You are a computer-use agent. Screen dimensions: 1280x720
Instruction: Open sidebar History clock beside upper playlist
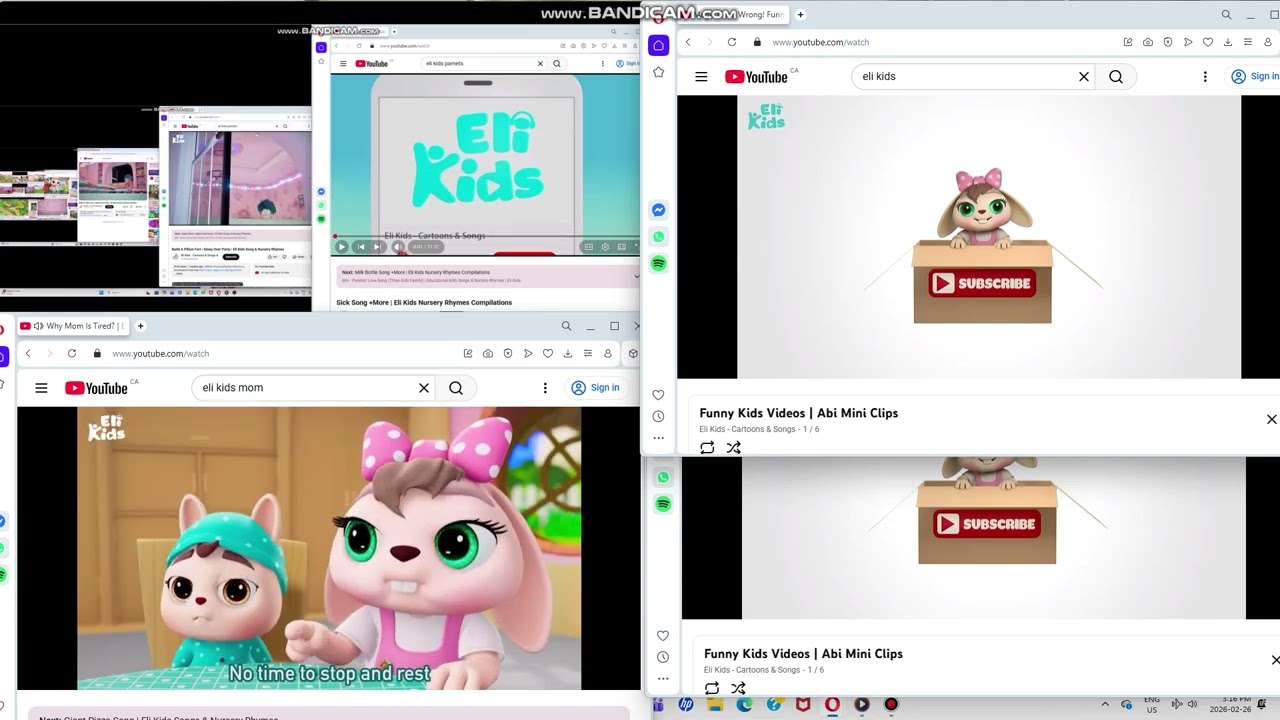click(x=658, y=417)
